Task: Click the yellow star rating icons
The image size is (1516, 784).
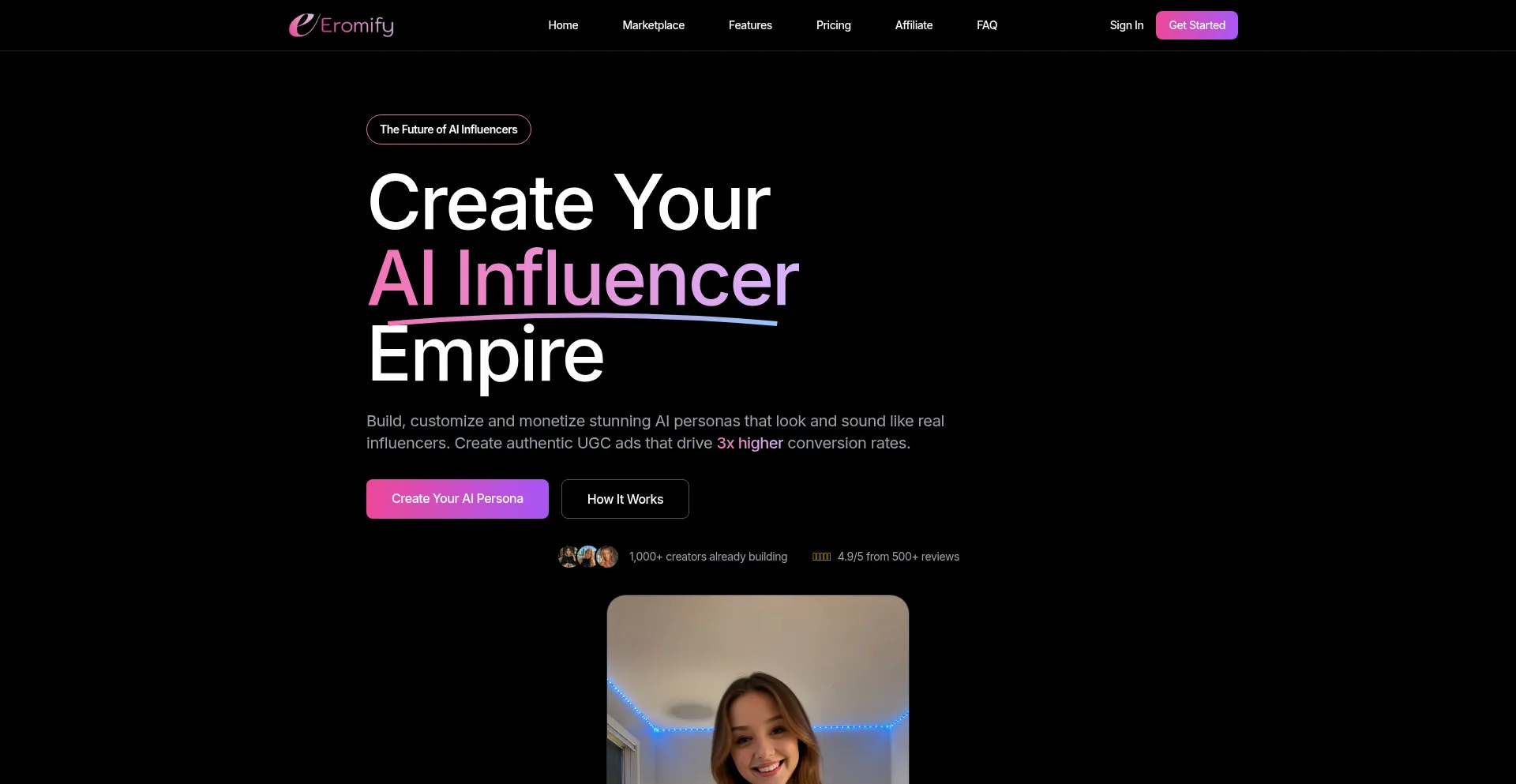Action: (821, 557)
